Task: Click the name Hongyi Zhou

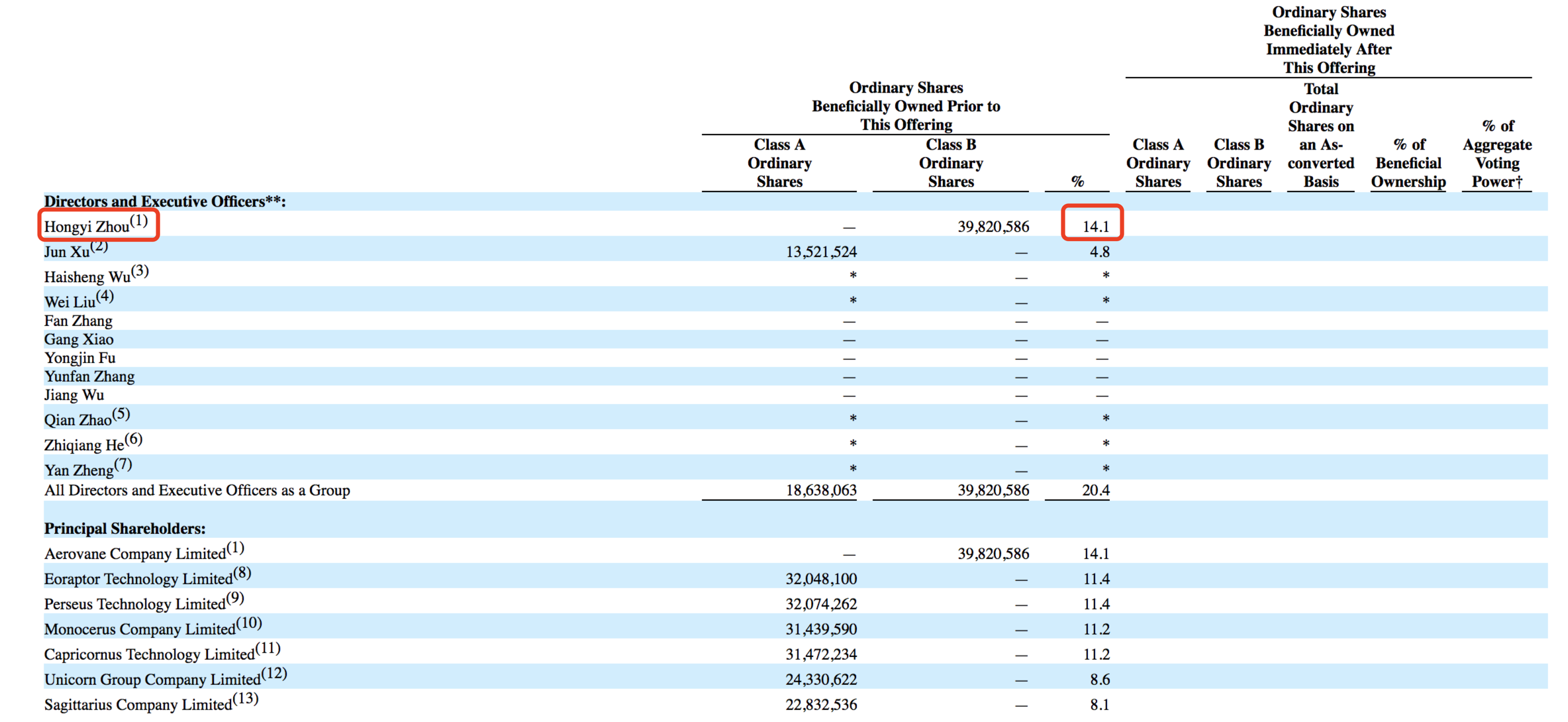Action: 87,227
